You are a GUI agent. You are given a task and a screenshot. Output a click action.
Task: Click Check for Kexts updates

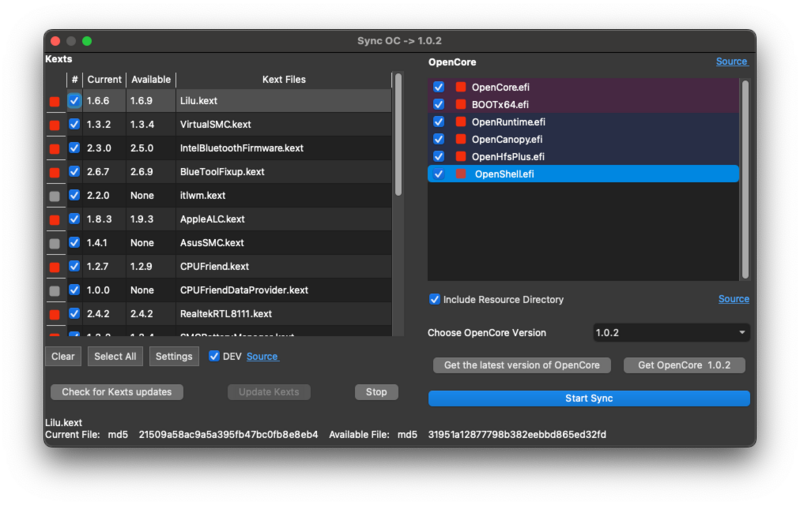[x=117, y=392]
